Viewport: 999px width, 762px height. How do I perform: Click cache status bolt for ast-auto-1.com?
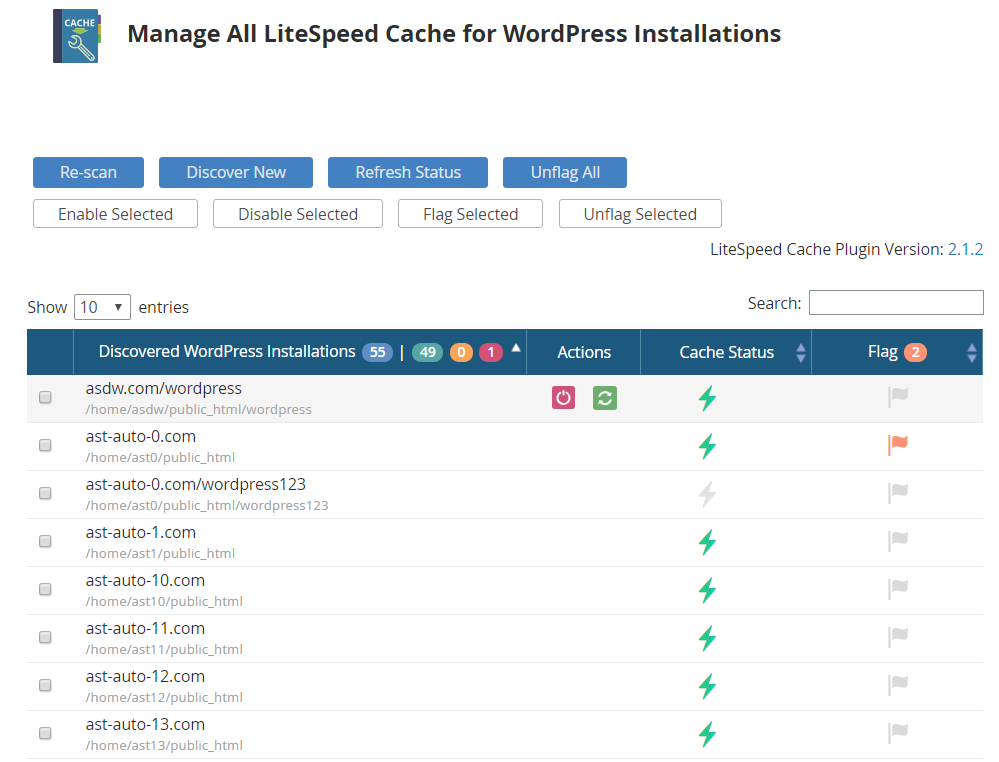(x=707, y=542)
